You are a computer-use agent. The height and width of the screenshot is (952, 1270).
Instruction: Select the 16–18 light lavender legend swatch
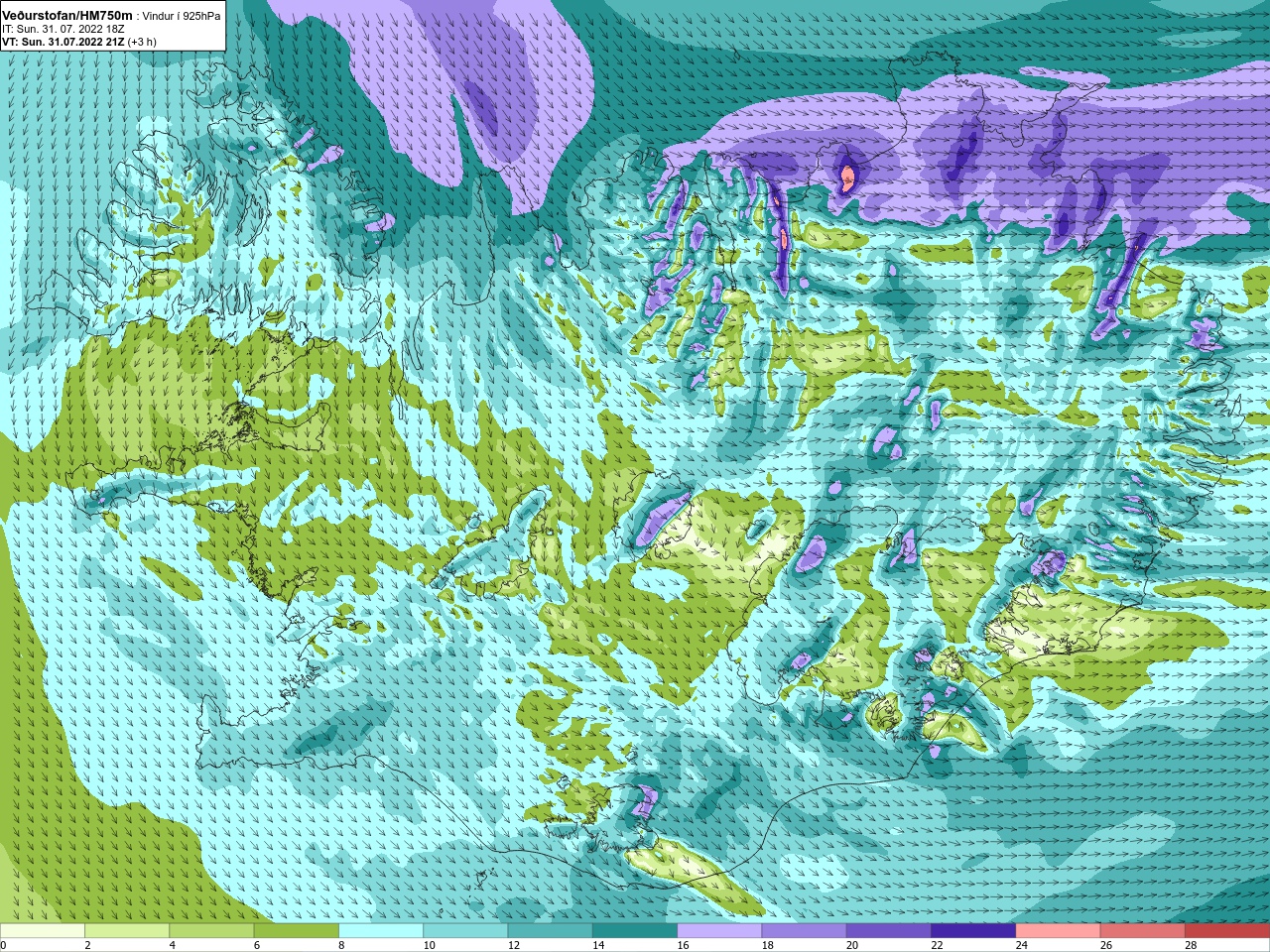pos(719,930)
